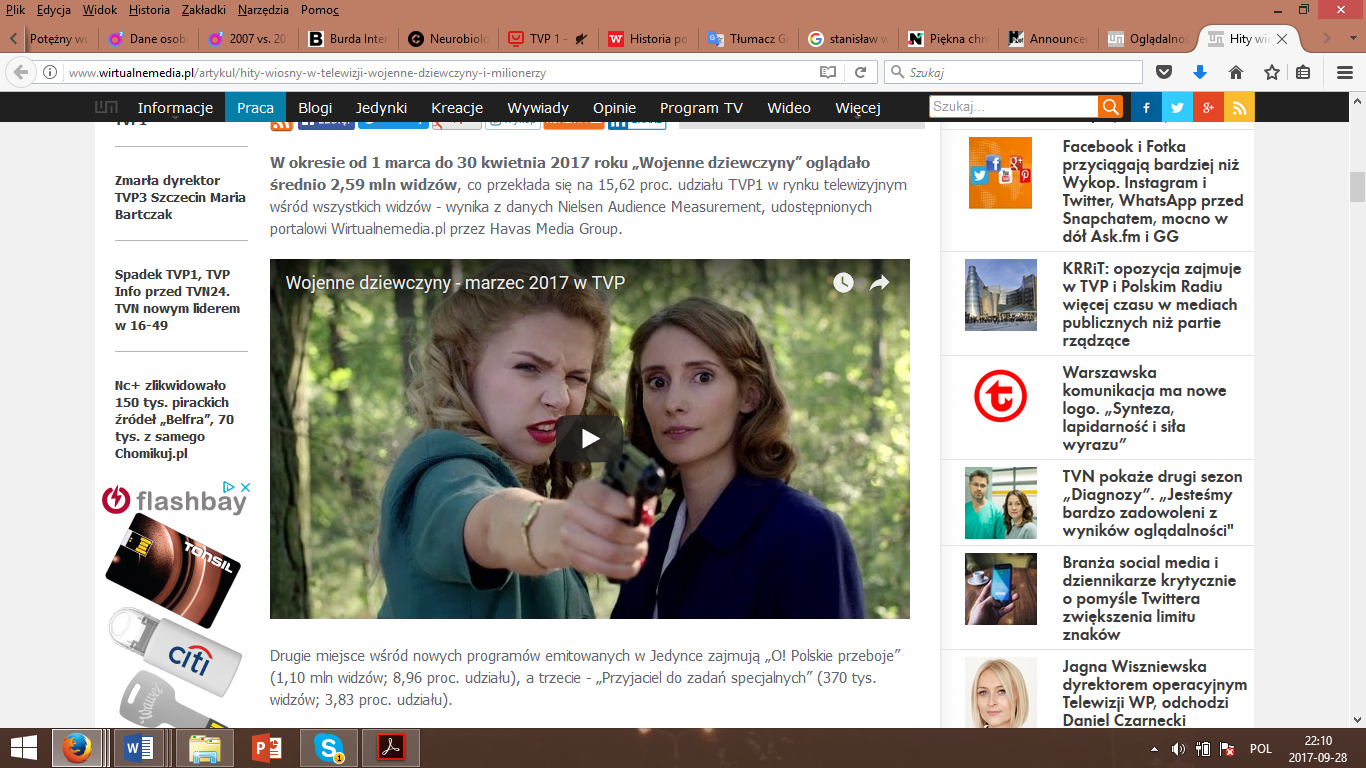The width and height of the screenshot is (1366, 768).
Task: Open PowerPoint from the taskbar
Action: tap(266, 747)
